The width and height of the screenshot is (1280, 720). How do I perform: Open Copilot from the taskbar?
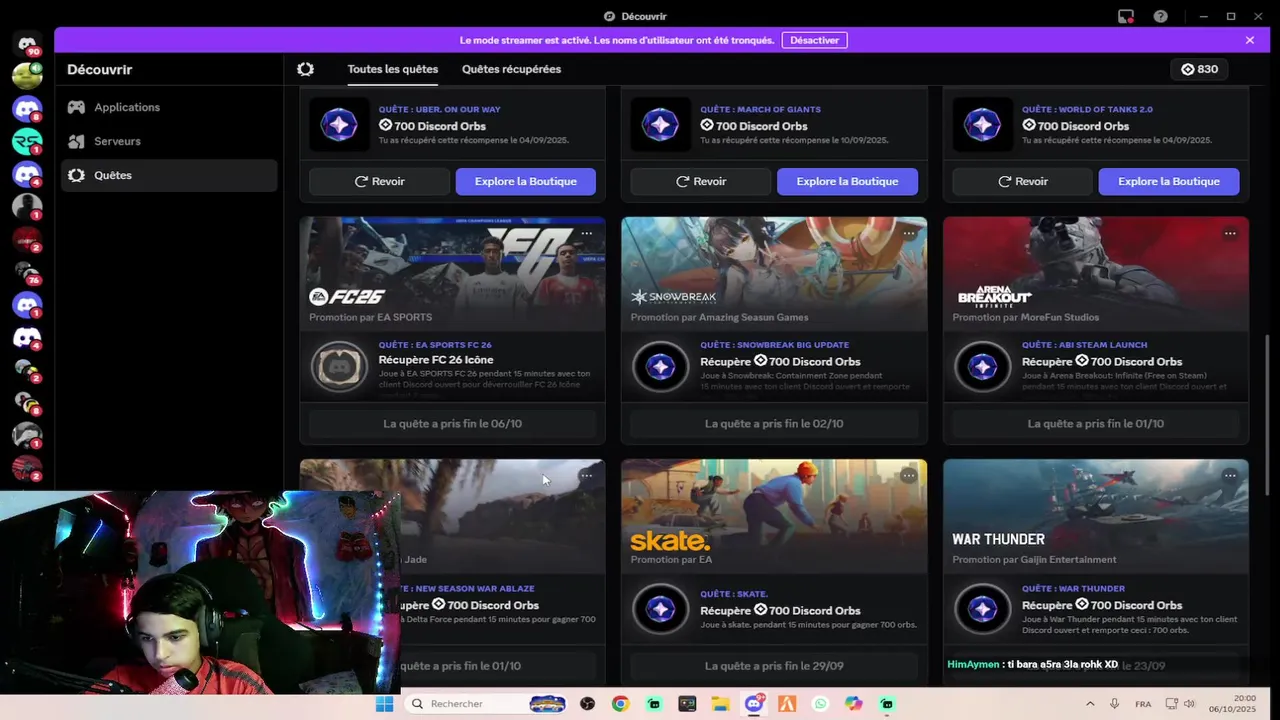[853, 704]
